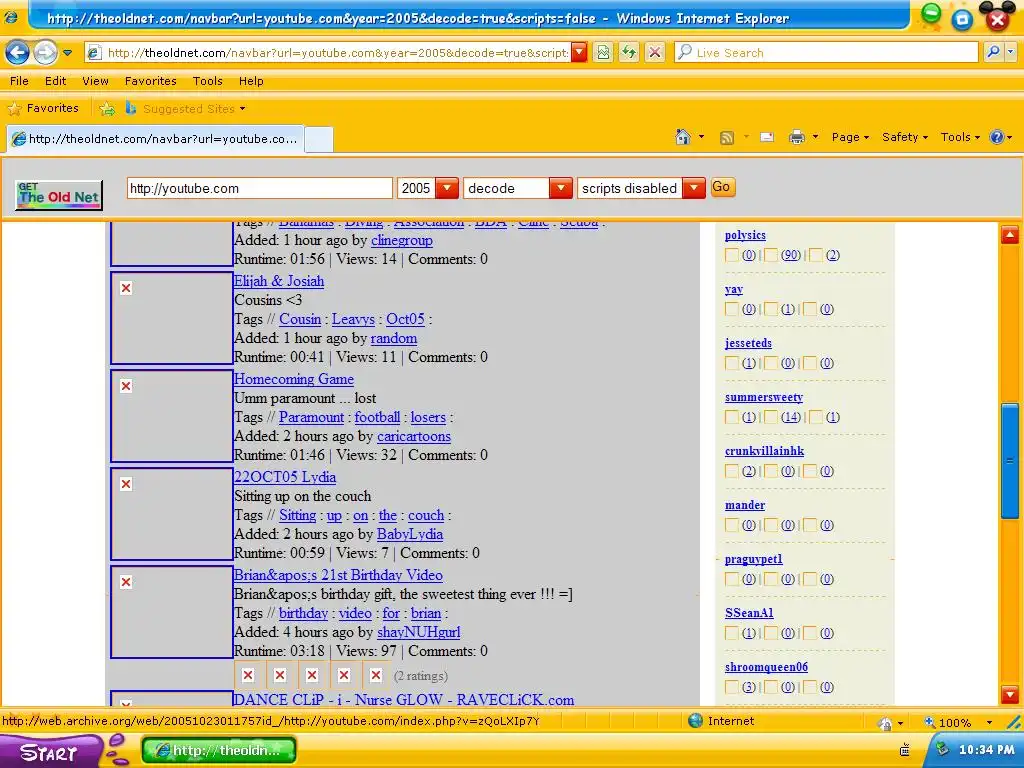The height and width of the screenshot is (768, 1024).
Task: Click the blue vertical scrollbar thumb
Action: [x=1010, y=461]
